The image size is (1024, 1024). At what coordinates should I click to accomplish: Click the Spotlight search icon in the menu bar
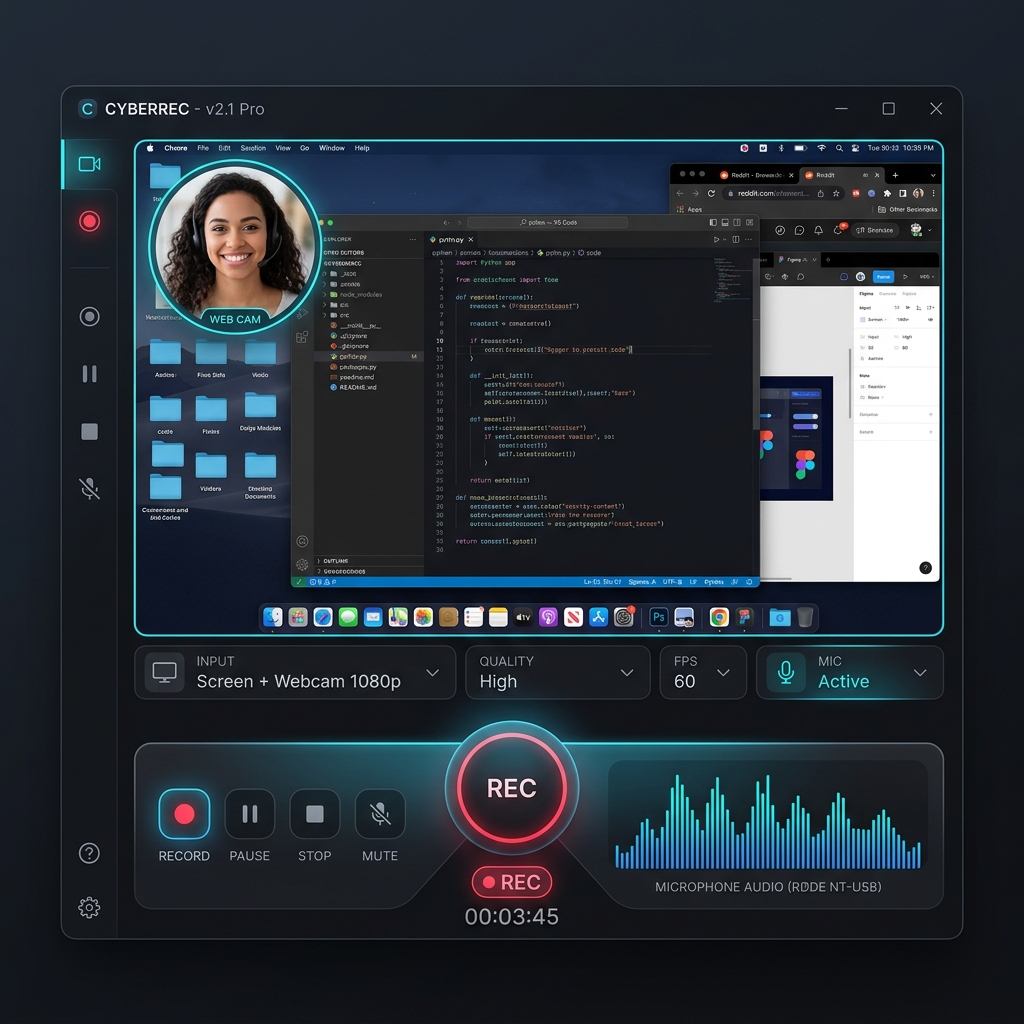[839, 148]
